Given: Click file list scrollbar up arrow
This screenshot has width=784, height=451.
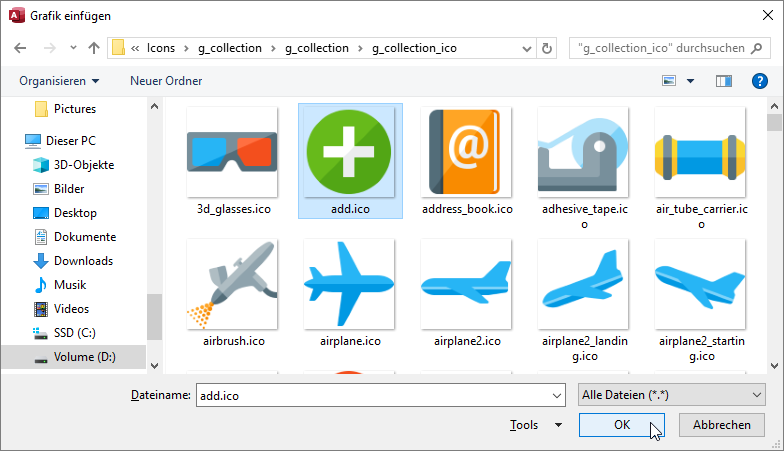Looking at the screenshot, I should point(774,106).
